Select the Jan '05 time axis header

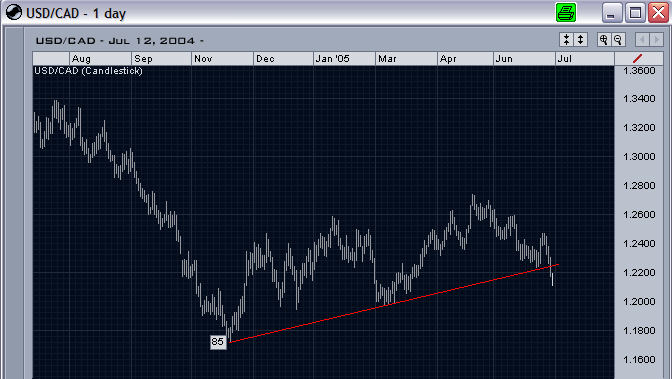point(344,59)
